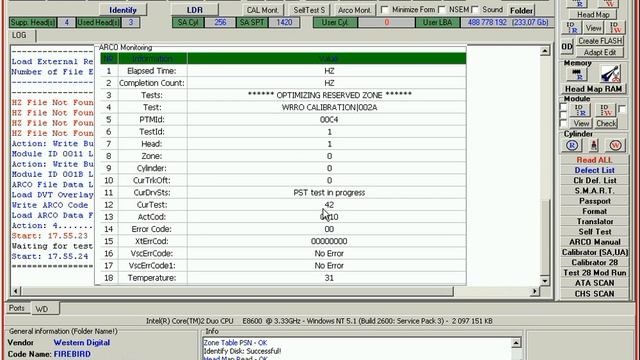
Task: Open the S.M.A.R.T. function
Action: tap(594, 191)
